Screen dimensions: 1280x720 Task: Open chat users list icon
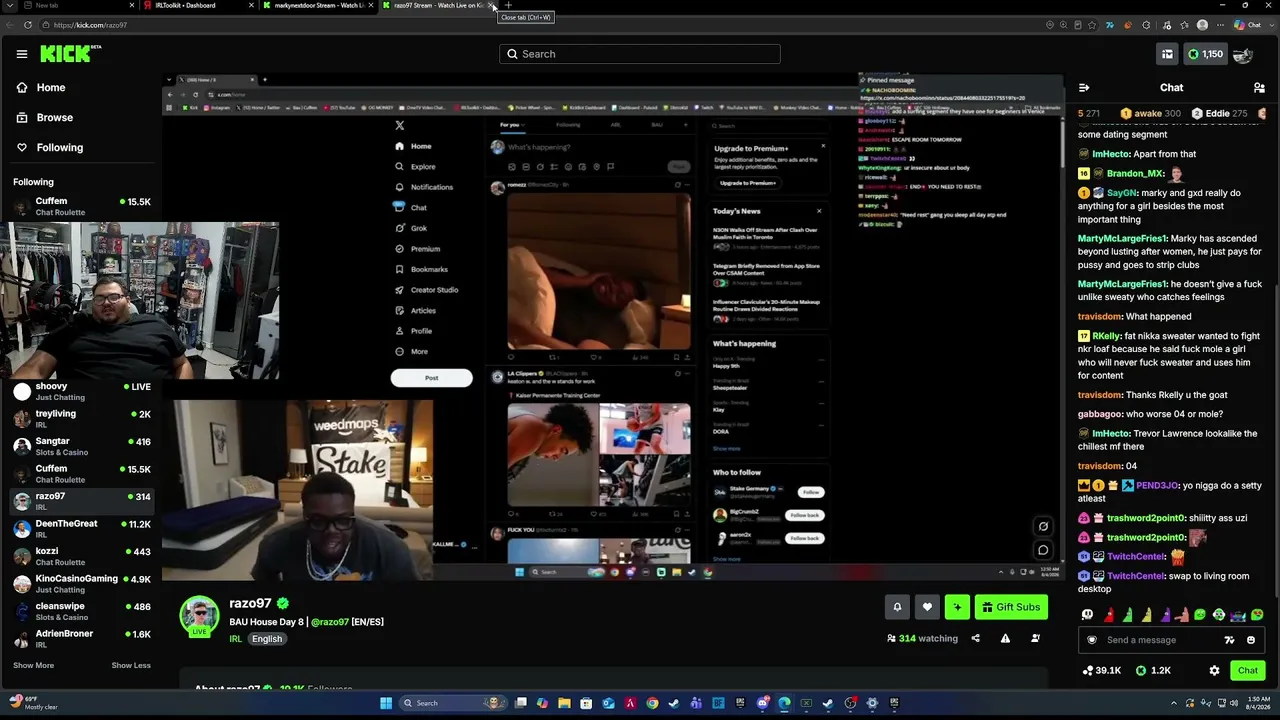[1259, 88]
